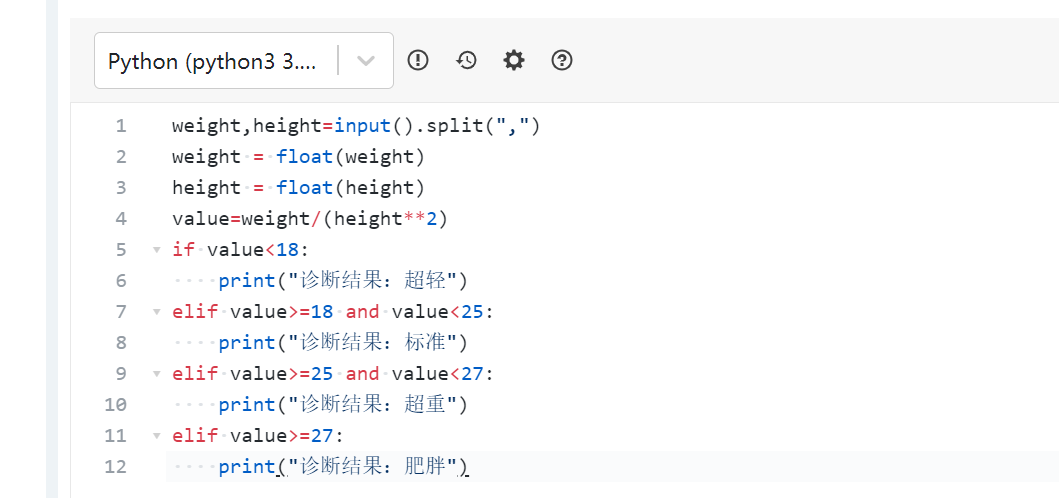Collapse the elif block on line 9

tap(157, 374)
